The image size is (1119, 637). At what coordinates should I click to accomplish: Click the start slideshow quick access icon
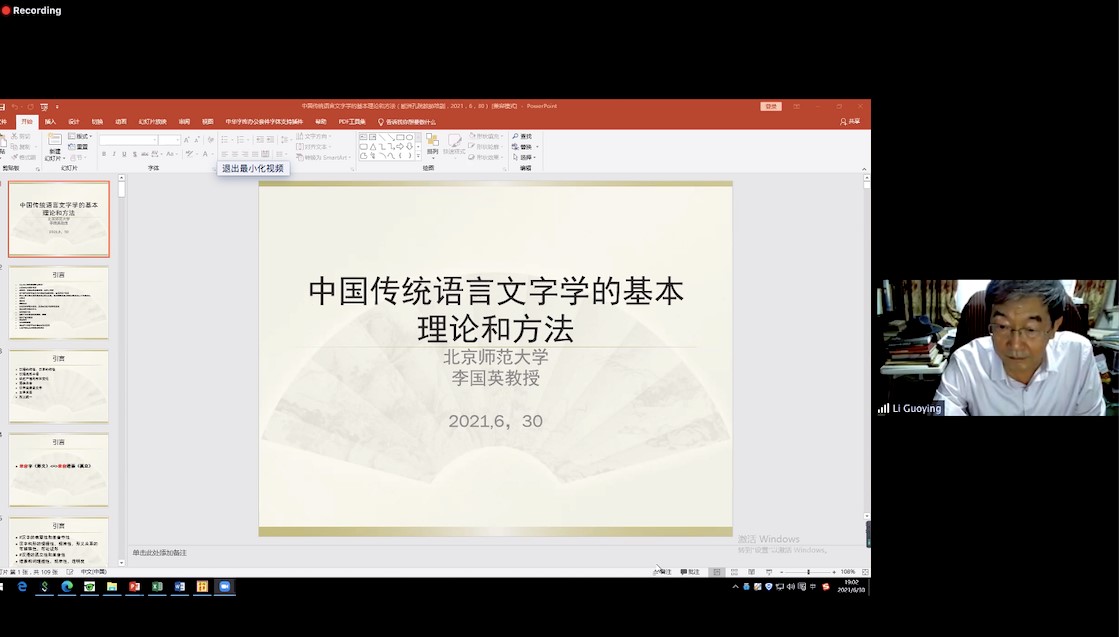pos(44,107)
